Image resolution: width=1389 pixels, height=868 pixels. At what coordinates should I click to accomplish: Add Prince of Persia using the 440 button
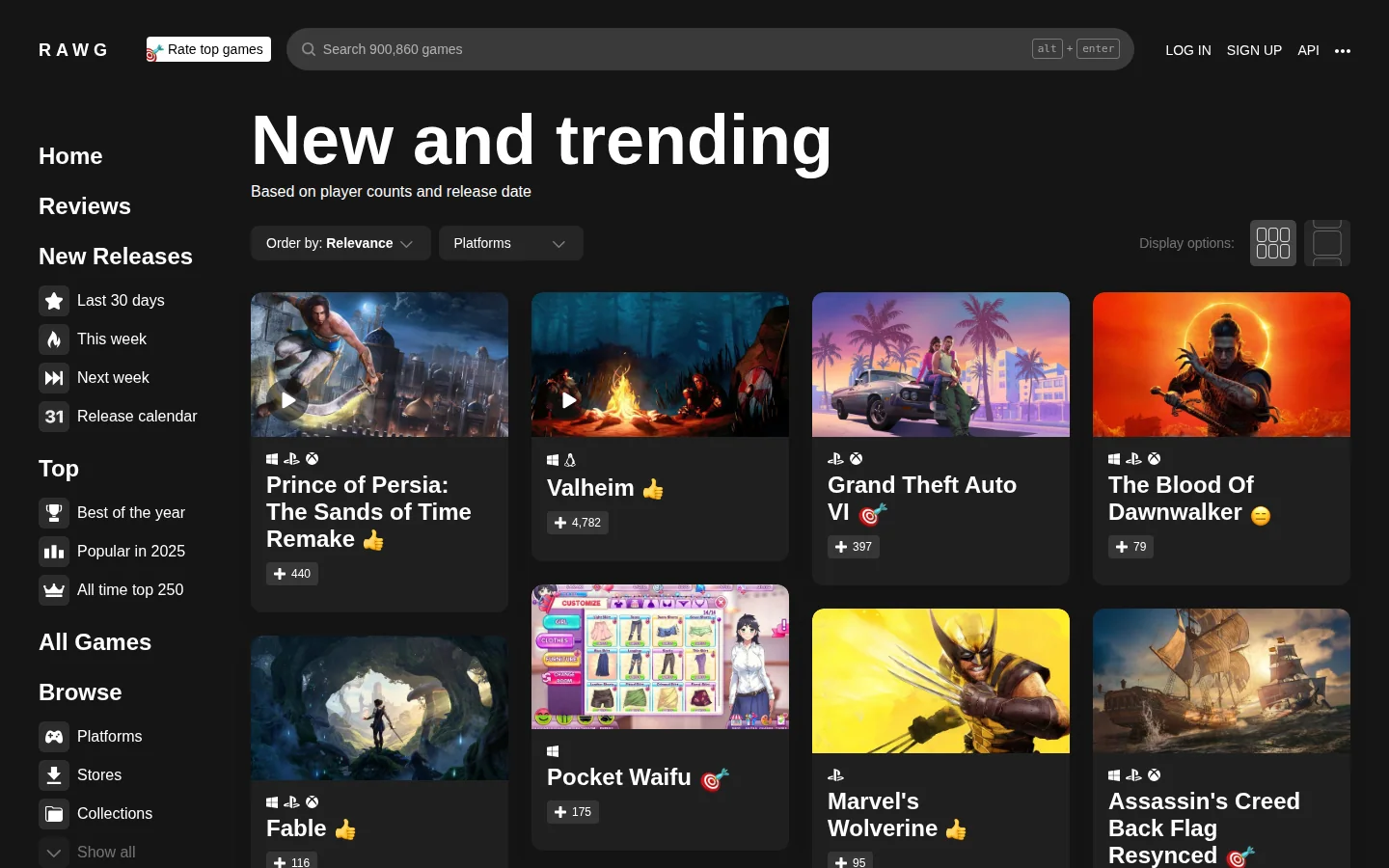tap(292, 574)
